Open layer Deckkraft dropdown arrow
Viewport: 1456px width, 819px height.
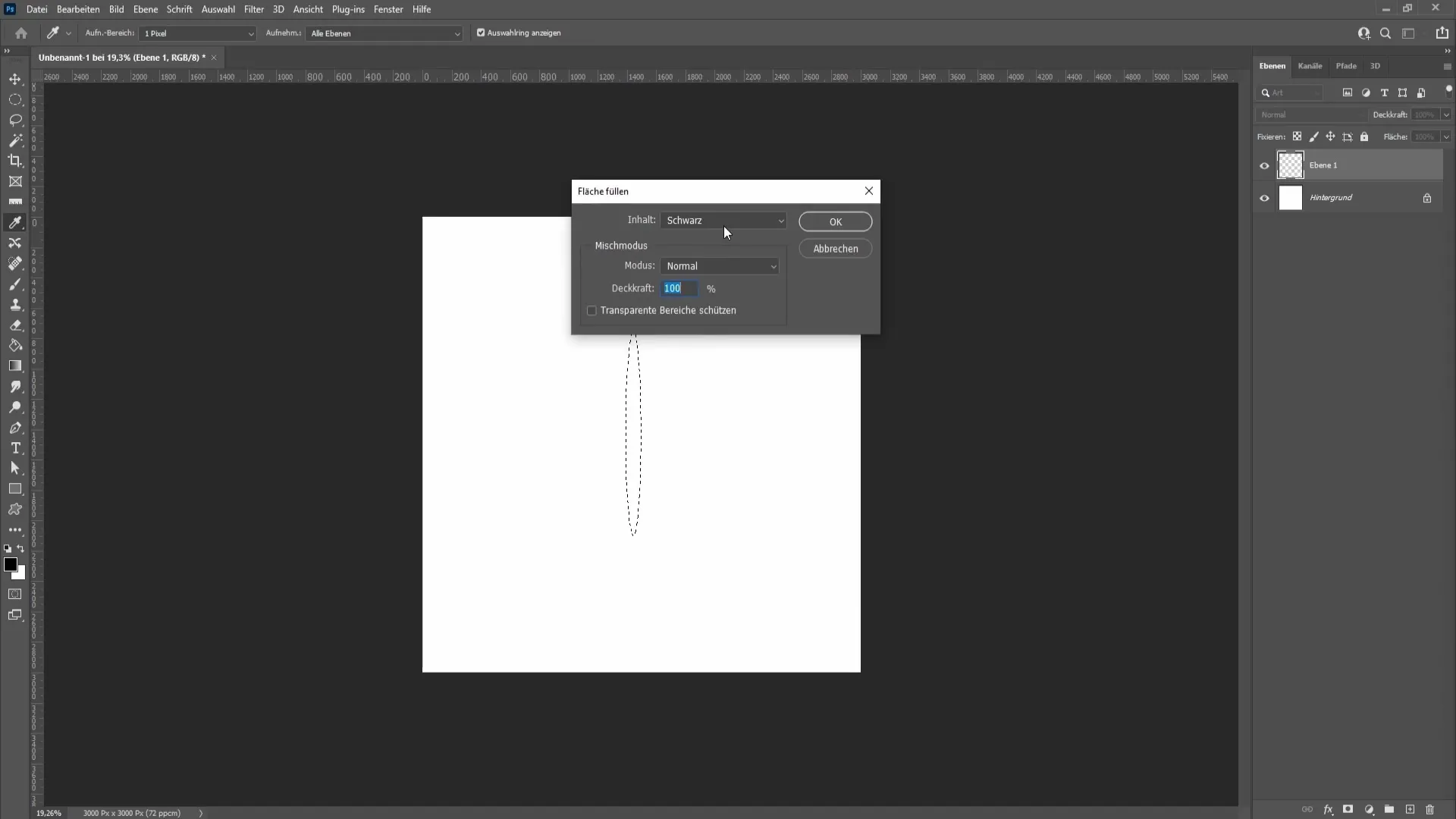(1446, 115)
